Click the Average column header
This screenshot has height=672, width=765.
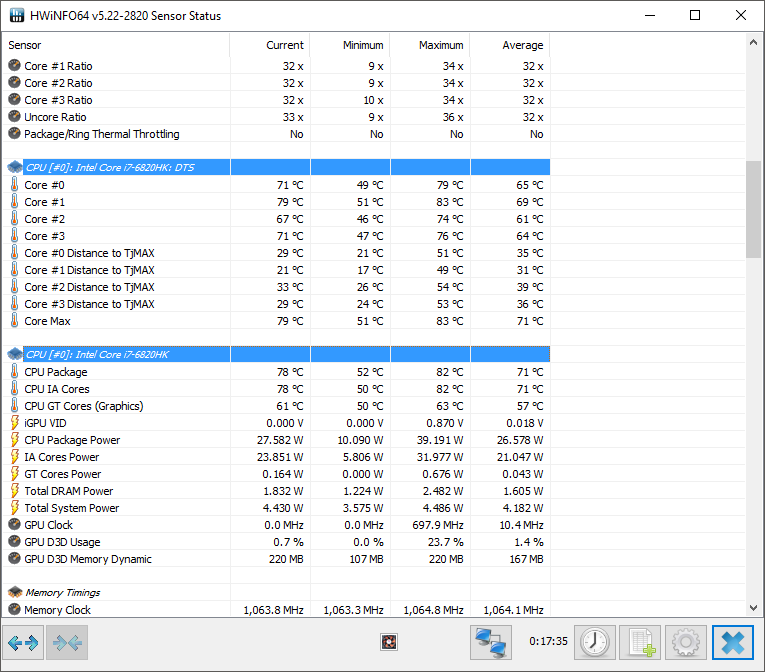[x=510, y=45]
